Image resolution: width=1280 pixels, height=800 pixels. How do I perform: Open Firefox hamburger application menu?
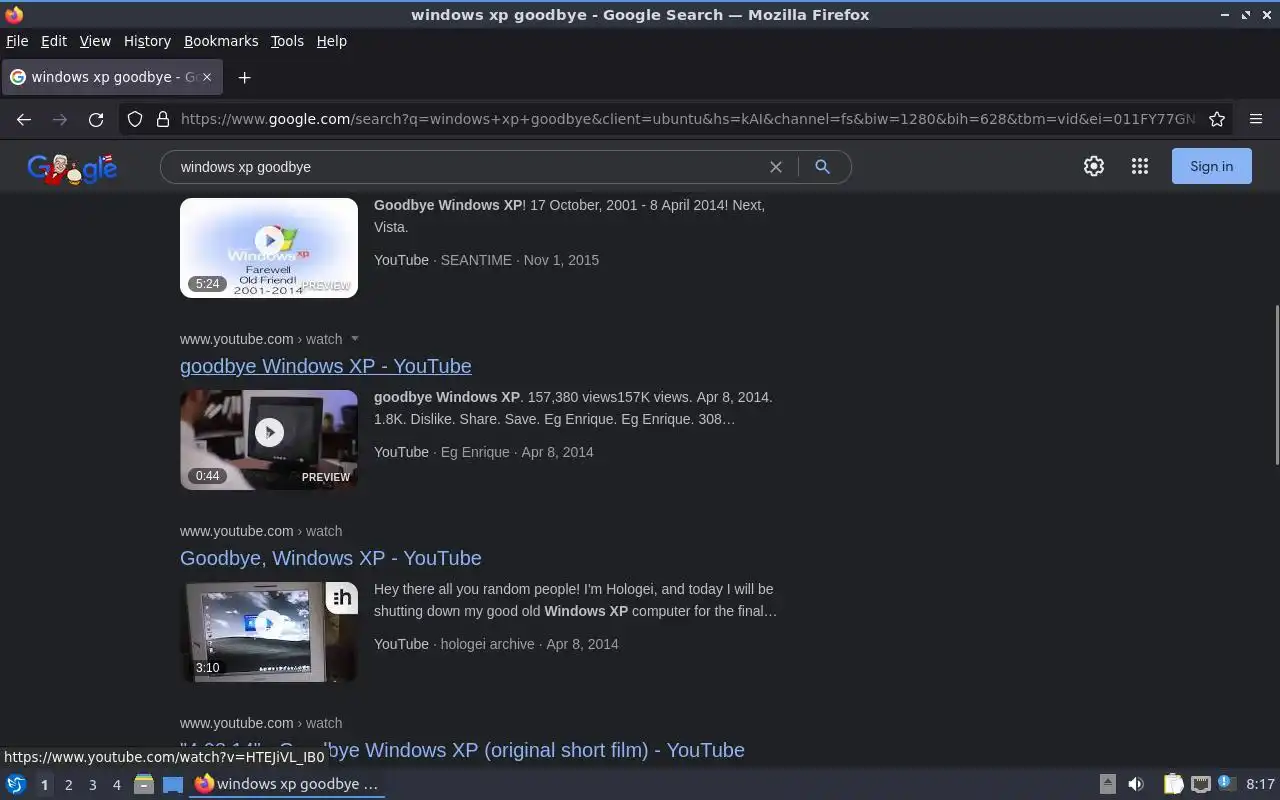[x=1256, y=119]
